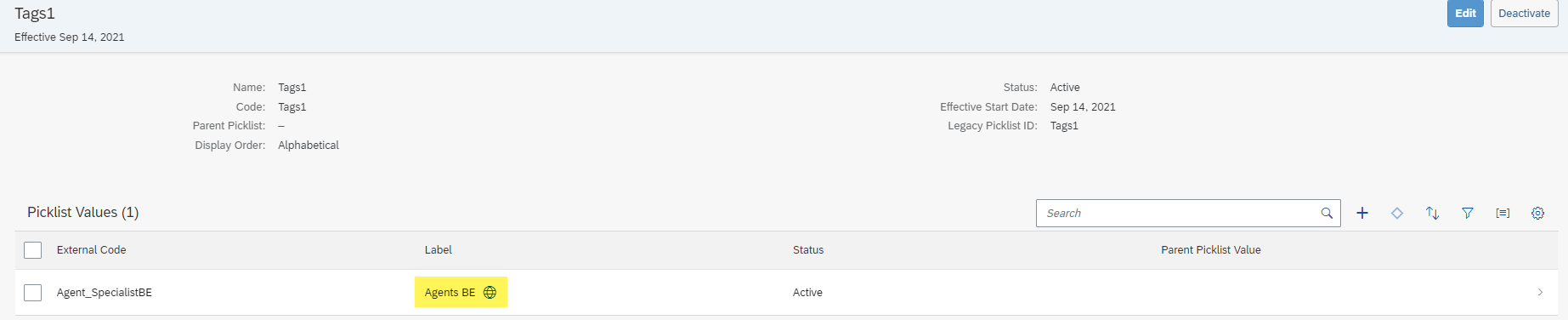Check the Agent_SpecialistBE row checkbox
1568x320 pixels.
(33, 292)
